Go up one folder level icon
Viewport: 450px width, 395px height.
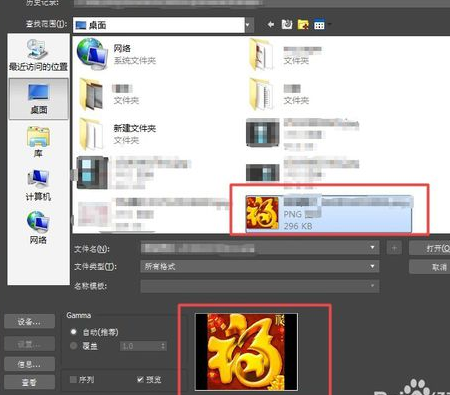point(287,24)
